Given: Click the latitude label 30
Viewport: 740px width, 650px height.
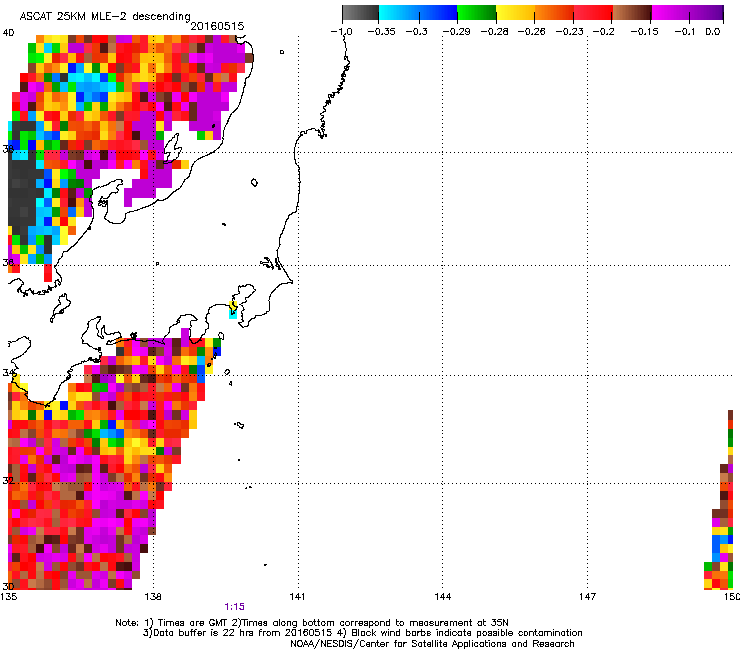Looking at the screenshot, I should [8, 586].
